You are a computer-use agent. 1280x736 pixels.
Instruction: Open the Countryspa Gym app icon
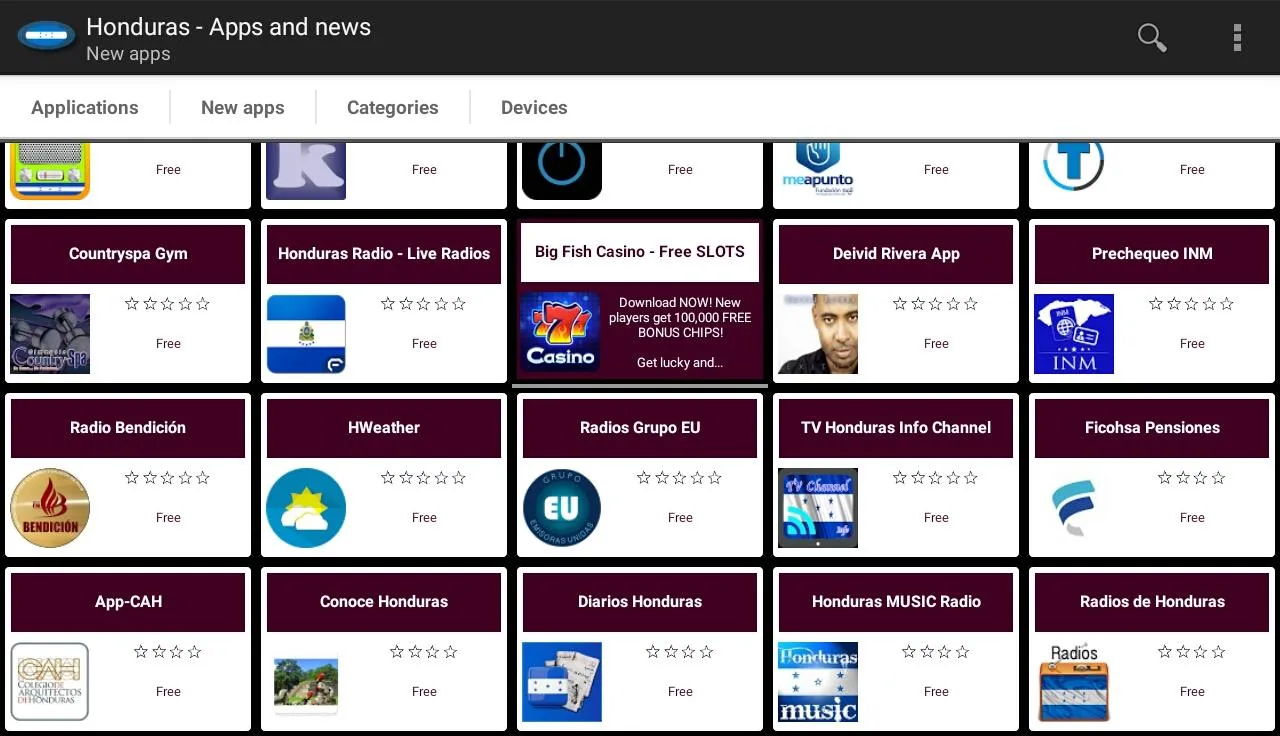coord(50,334)
